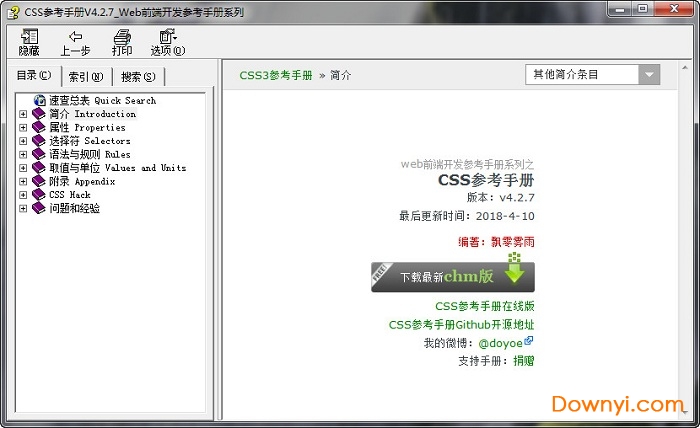Select the 取值与单位 Values and Units label
This screenshot has width=700, height=428.
pos(117,168)
